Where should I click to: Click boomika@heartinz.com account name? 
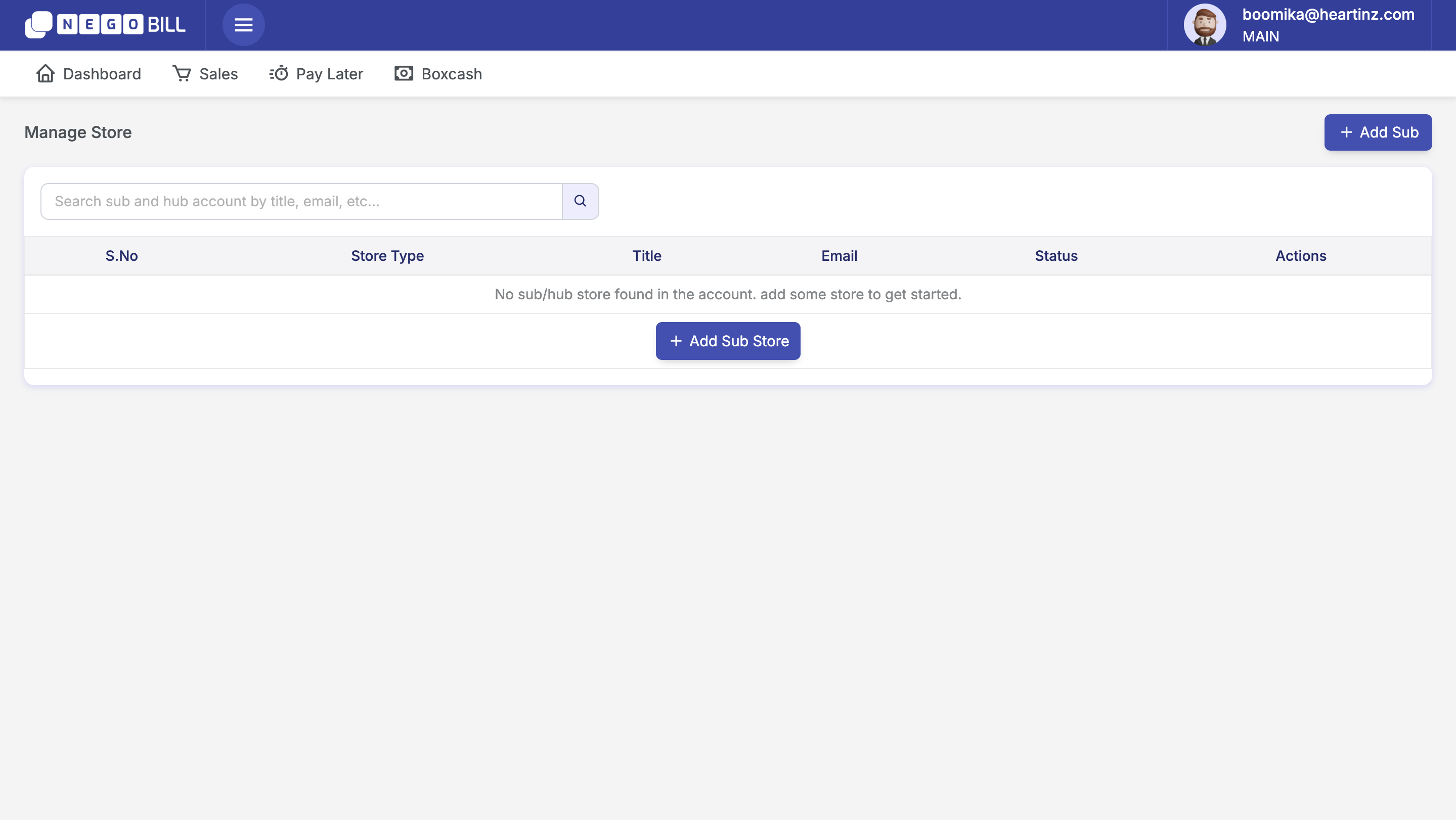(1328, 15)
